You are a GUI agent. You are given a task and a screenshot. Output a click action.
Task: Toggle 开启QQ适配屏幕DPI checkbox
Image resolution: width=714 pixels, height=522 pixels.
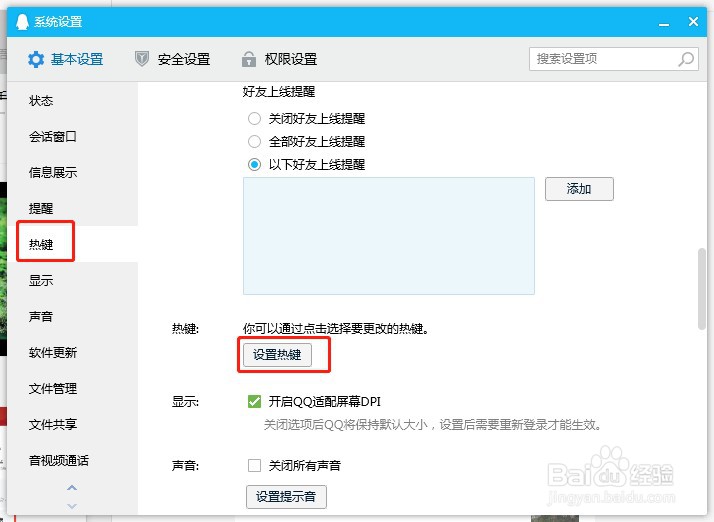tap(255, 401)
